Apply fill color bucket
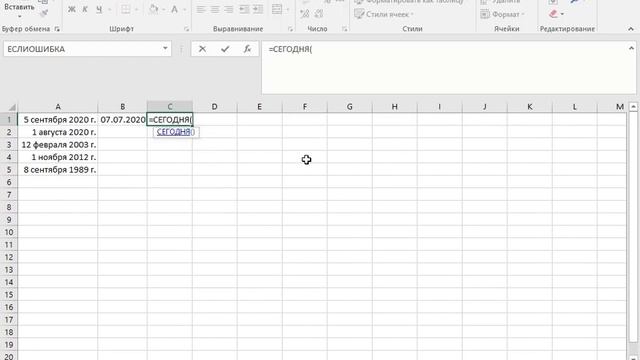640x360 pixels. point(153,9)
